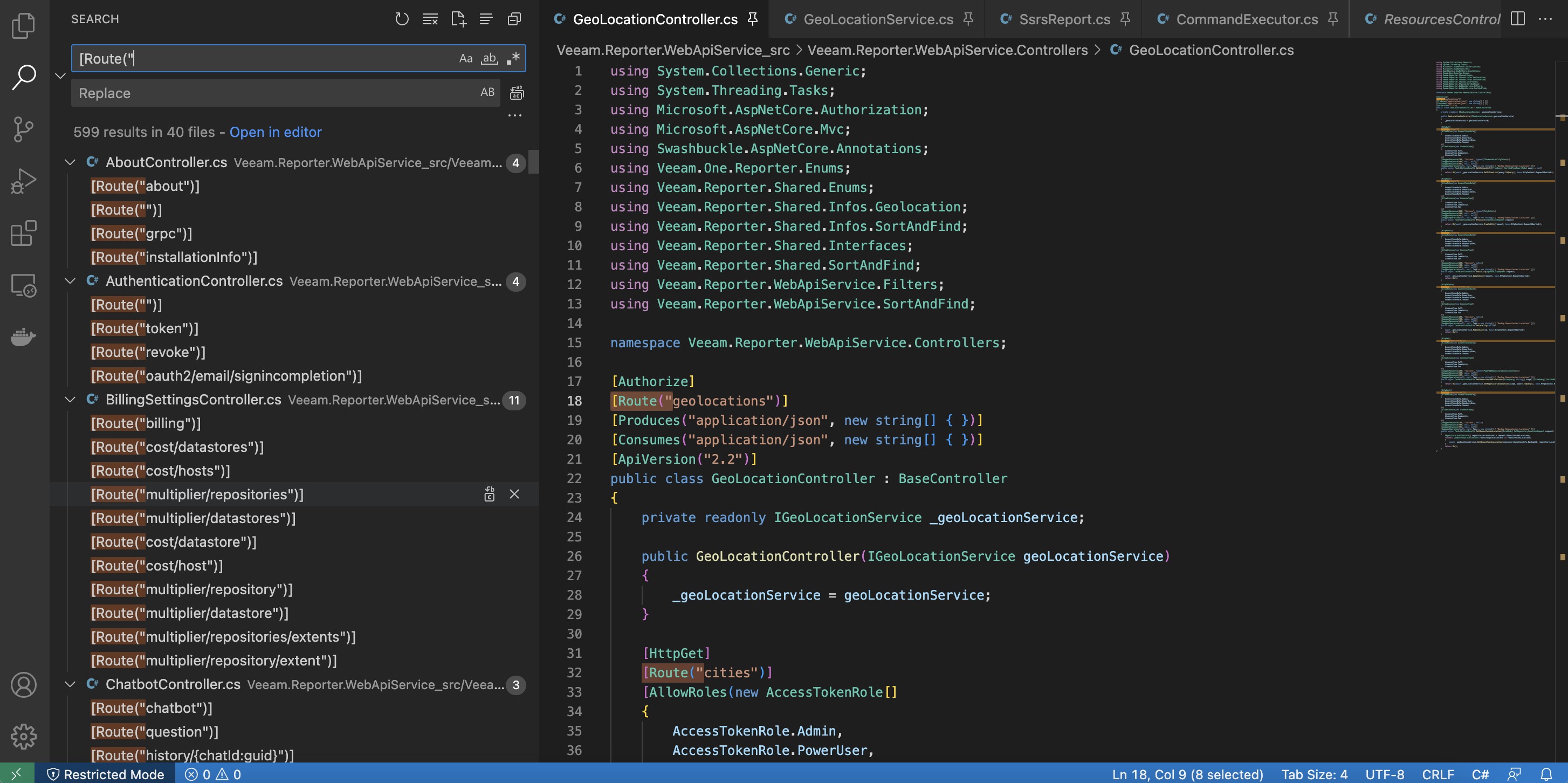Toggle search details ellipsis
Viewport: 1568px width, 783px height.
coord(515,115)
